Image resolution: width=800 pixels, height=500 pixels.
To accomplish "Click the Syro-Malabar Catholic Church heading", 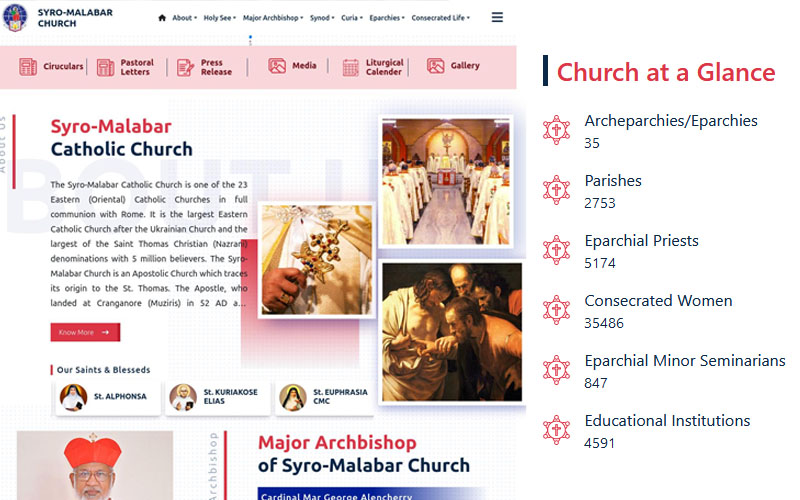I will point(121,138).
